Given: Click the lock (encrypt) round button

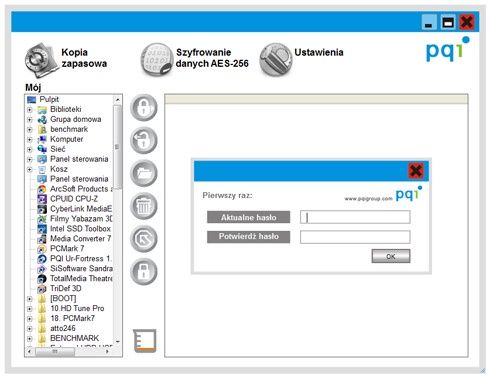Looking at the screenshot, I should click(x=144, y=108).
